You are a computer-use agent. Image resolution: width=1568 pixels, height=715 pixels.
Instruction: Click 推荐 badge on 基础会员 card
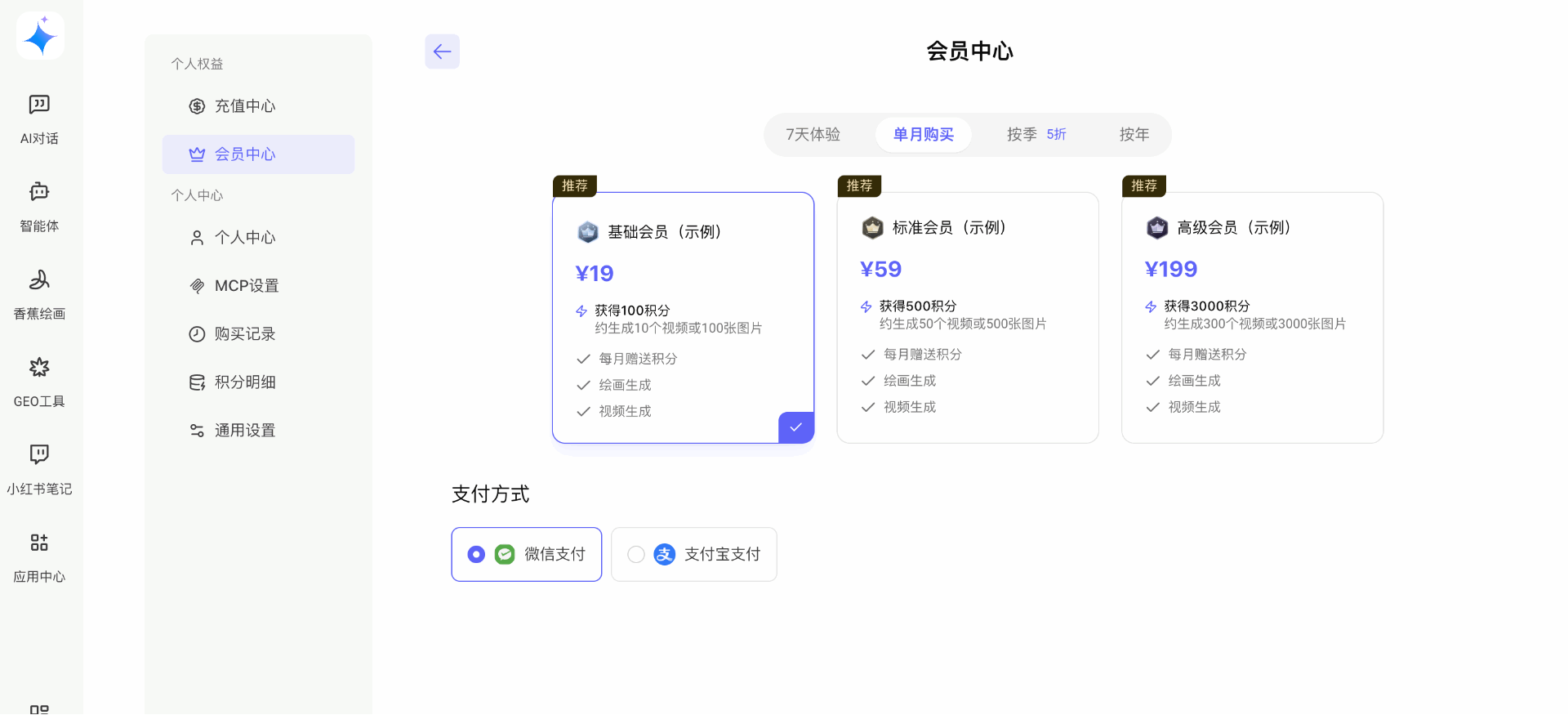click(575, 186)
